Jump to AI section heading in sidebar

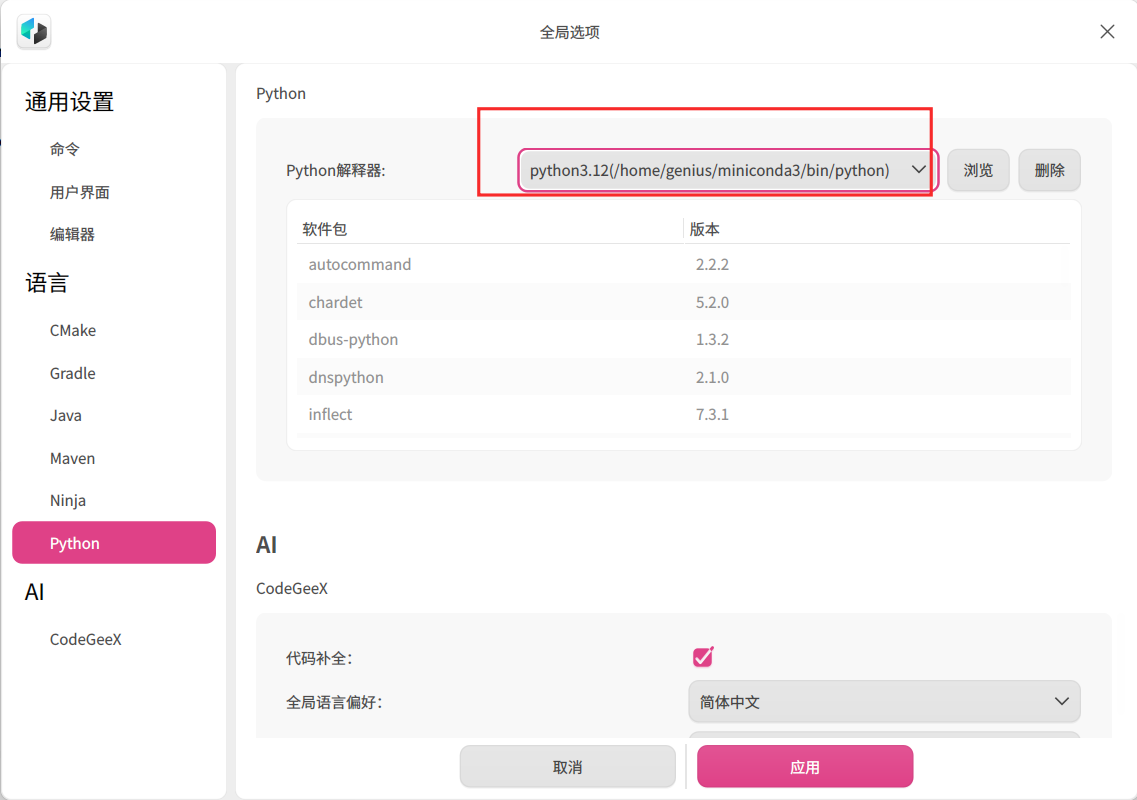coord(34,592)
